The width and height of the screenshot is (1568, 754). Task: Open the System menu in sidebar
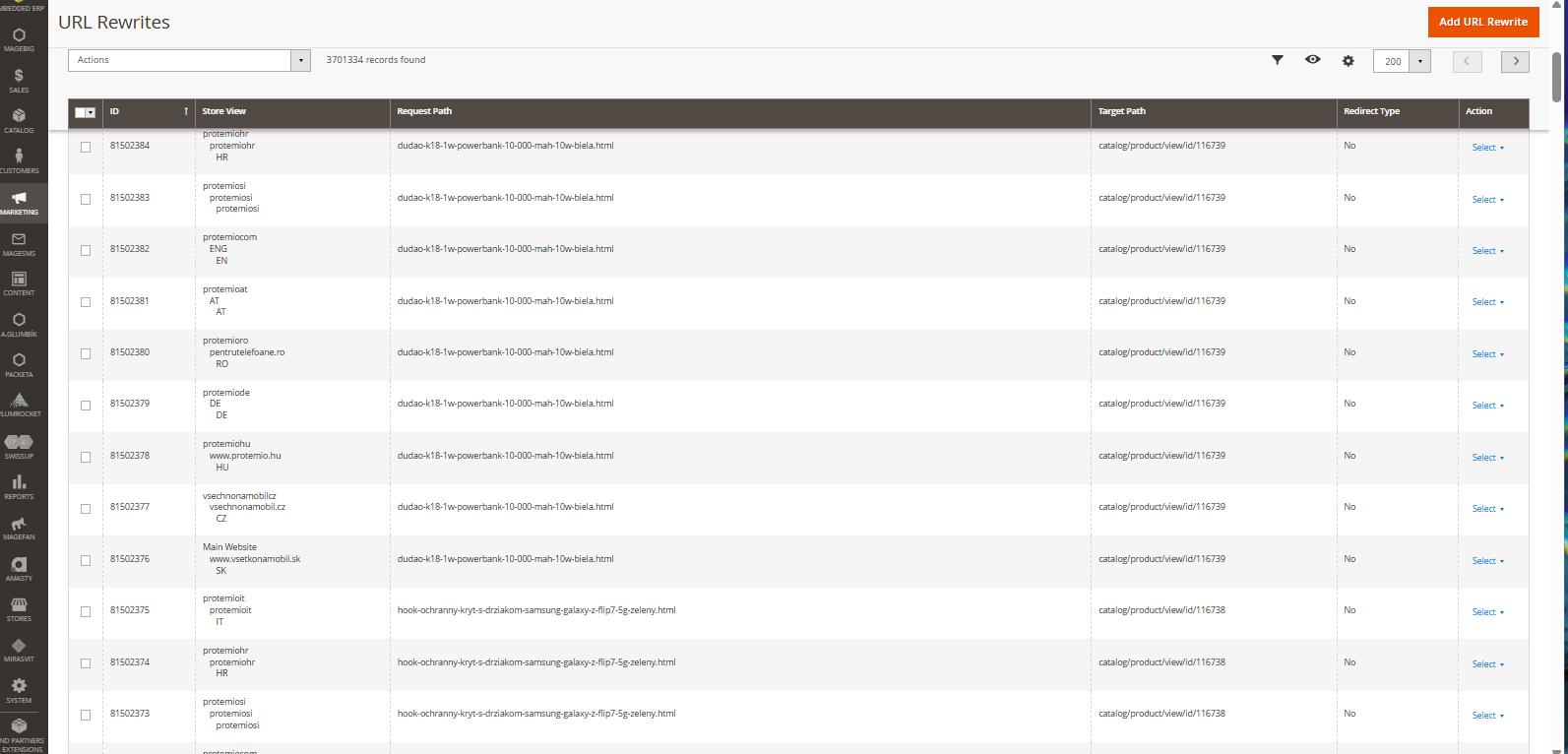pyautogui.click(x=19, y=691)
